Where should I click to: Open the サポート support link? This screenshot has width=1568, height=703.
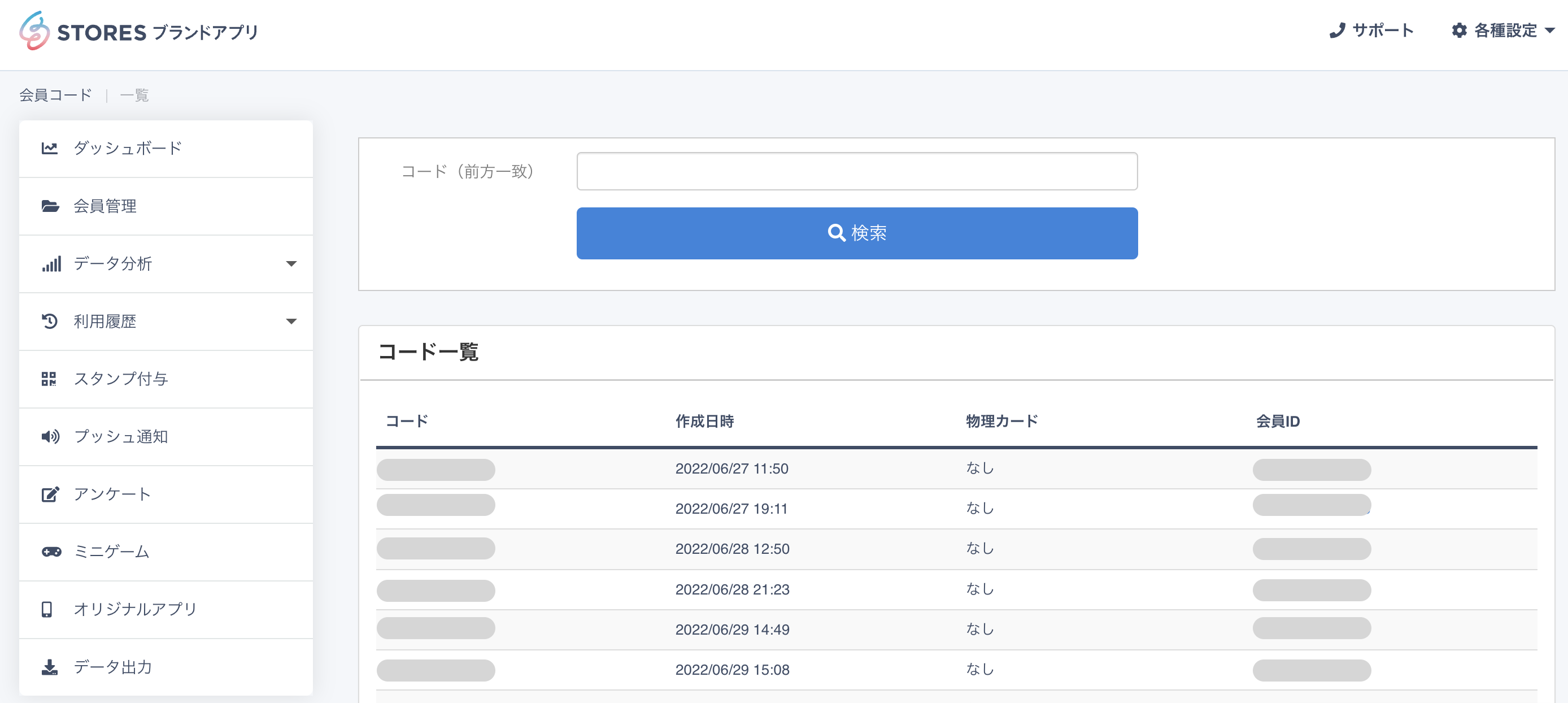pyautogui.click(x=1371, y=31)
